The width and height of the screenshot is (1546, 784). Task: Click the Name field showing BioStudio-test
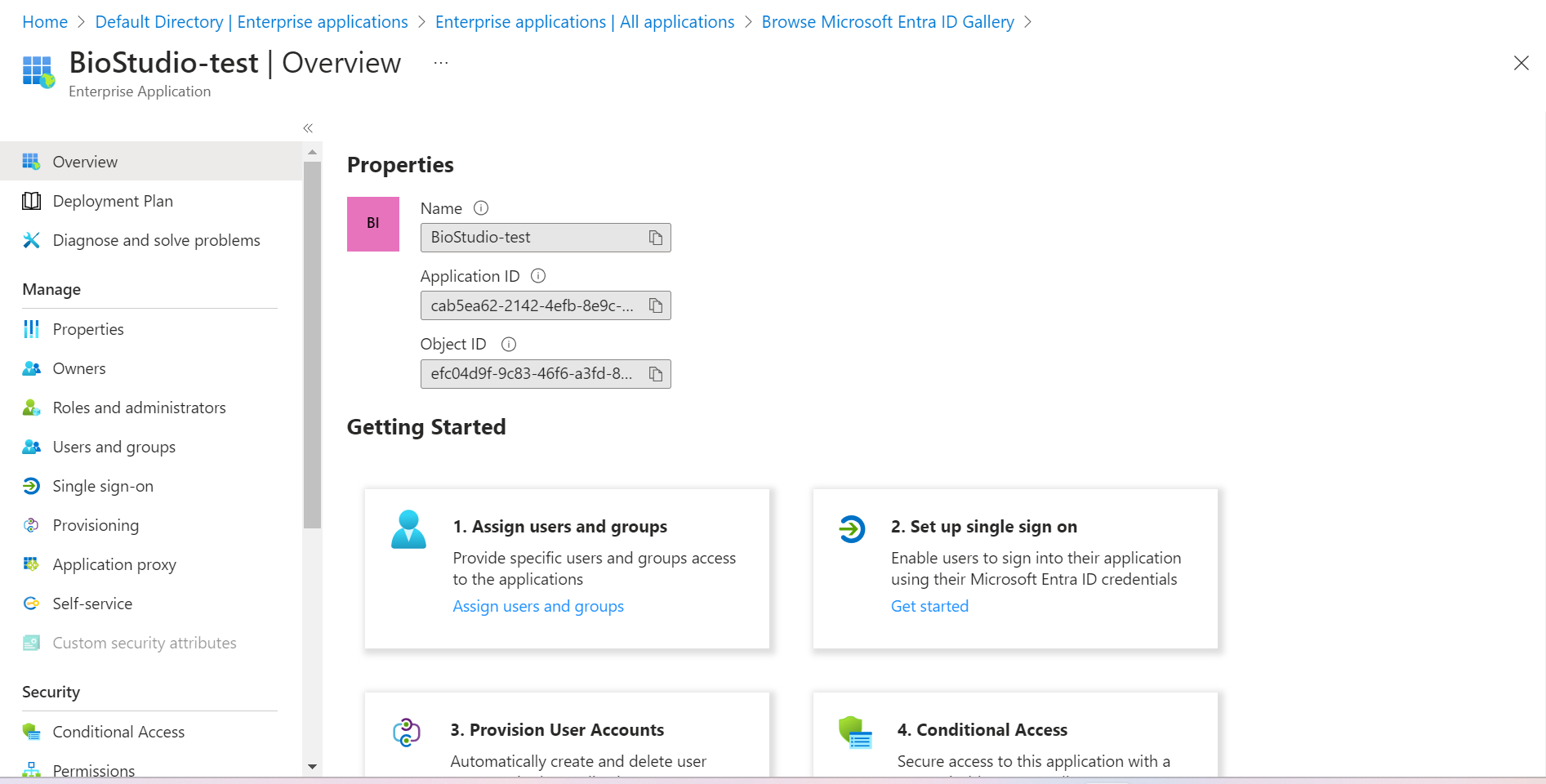546,238
